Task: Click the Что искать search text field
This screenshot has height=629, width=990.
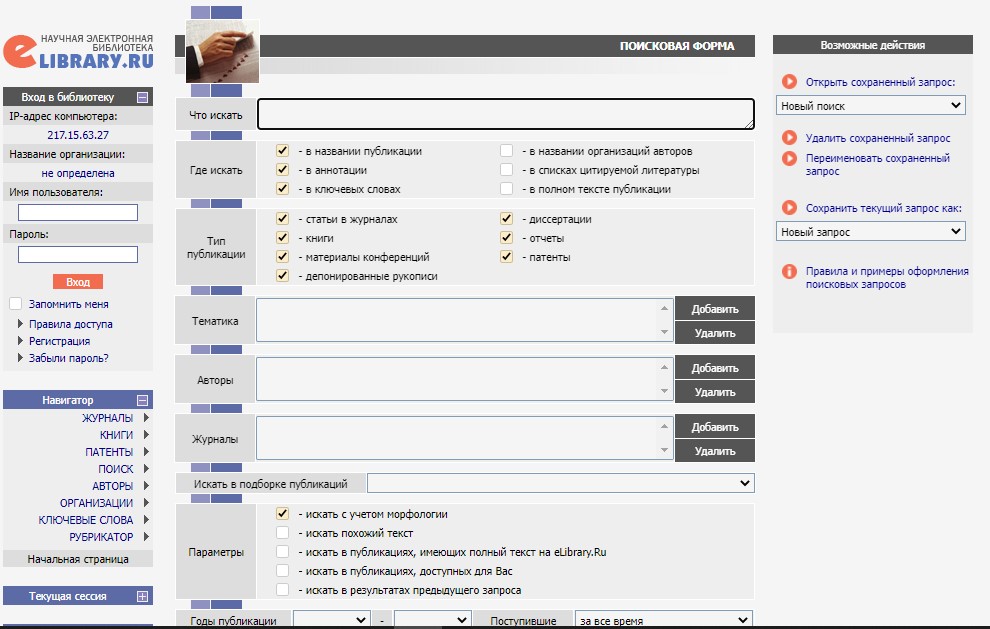Action: point(506,114)
